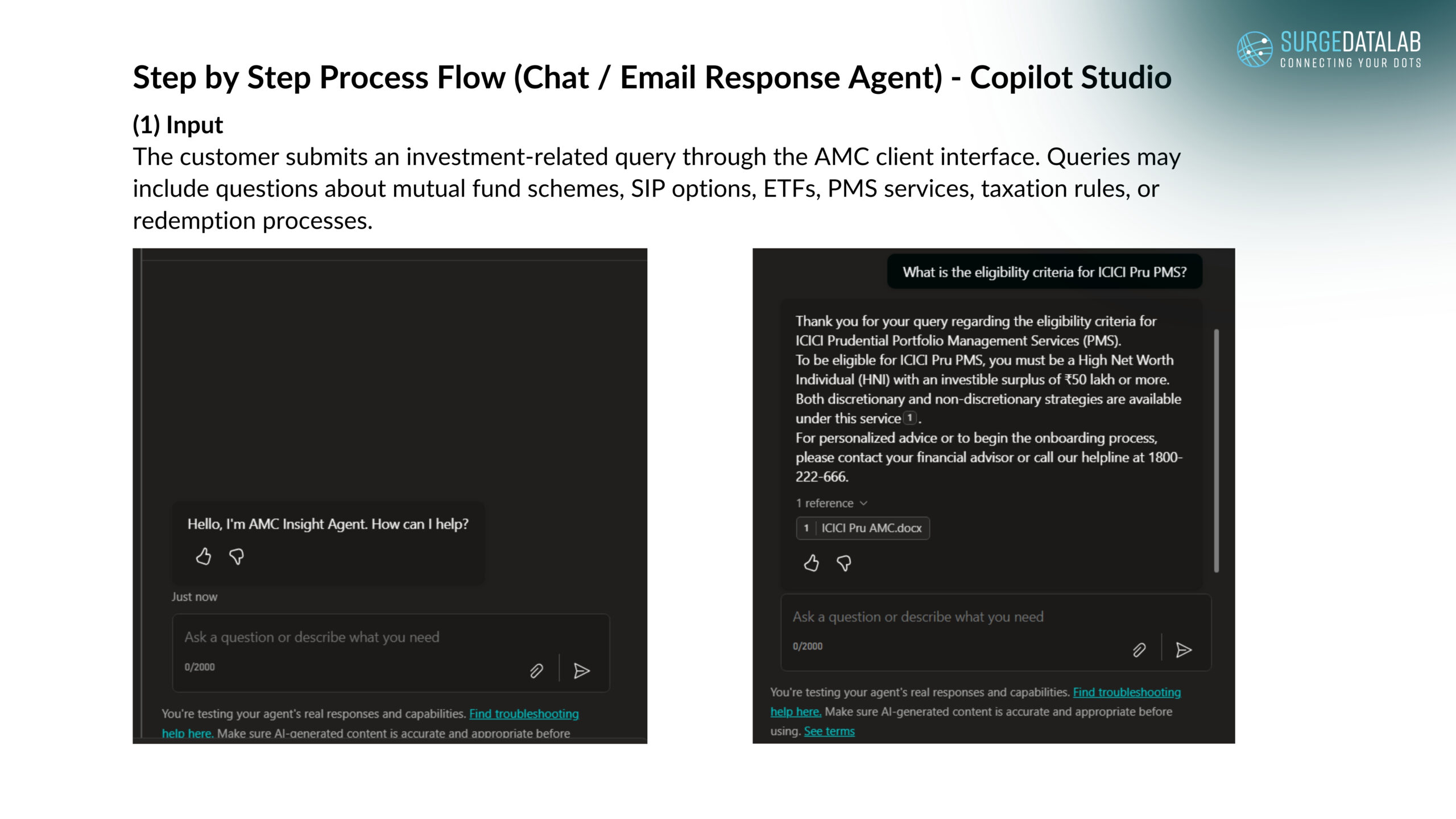Click the SurgeDataLab logo
The image size is (1456, 819).
[x=1329, y=49]
